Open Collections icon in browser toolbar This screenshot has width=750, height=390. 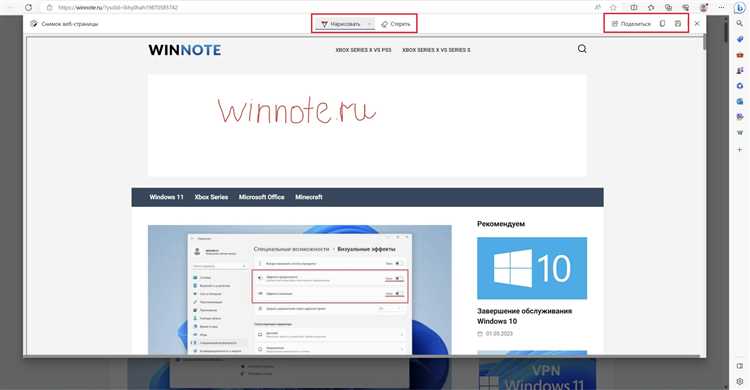(x=668, y=8)
